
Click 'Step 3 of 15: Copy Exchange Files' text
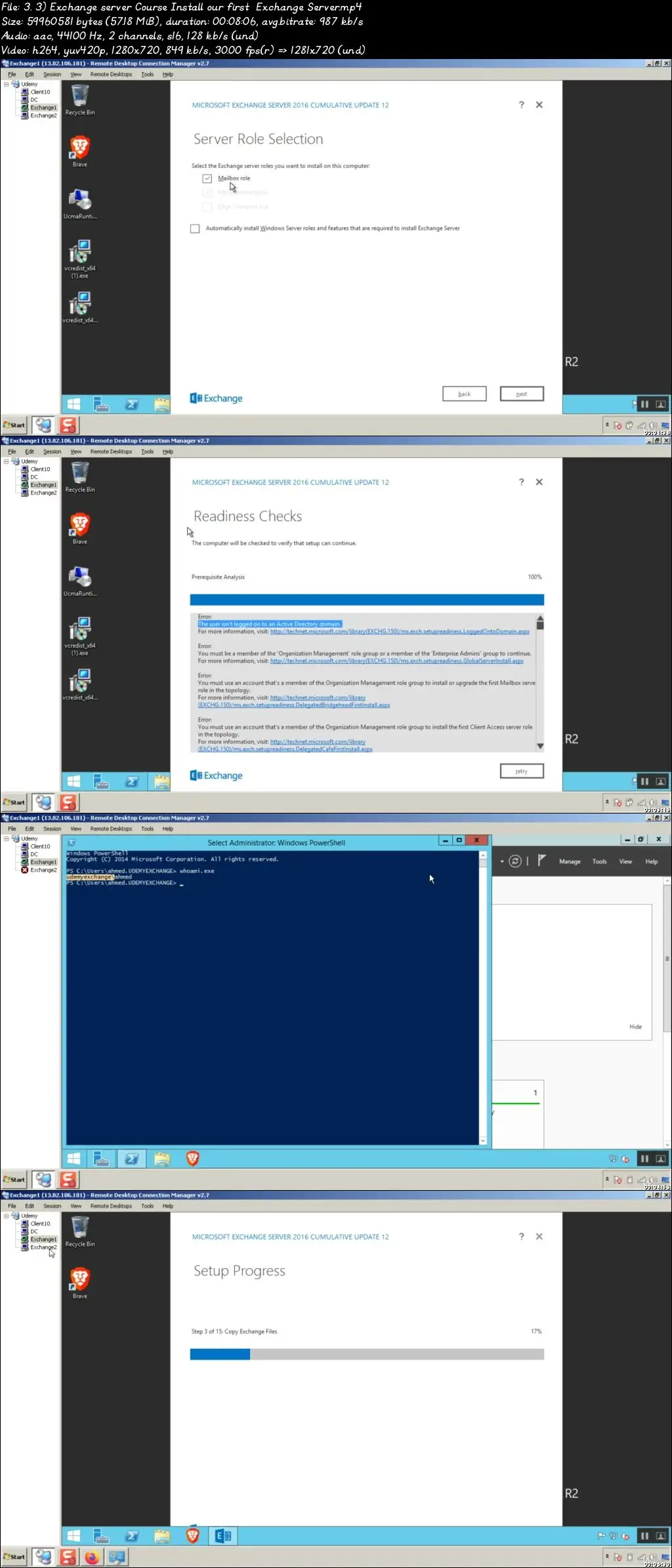pos(234,1332)
